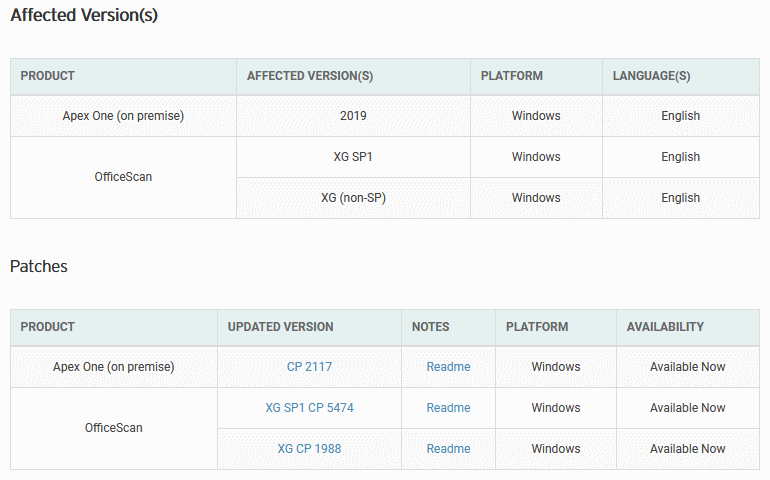The image size is (770, 480).
Task: Open the CP 2117 patch link
Action: (309, 367)
